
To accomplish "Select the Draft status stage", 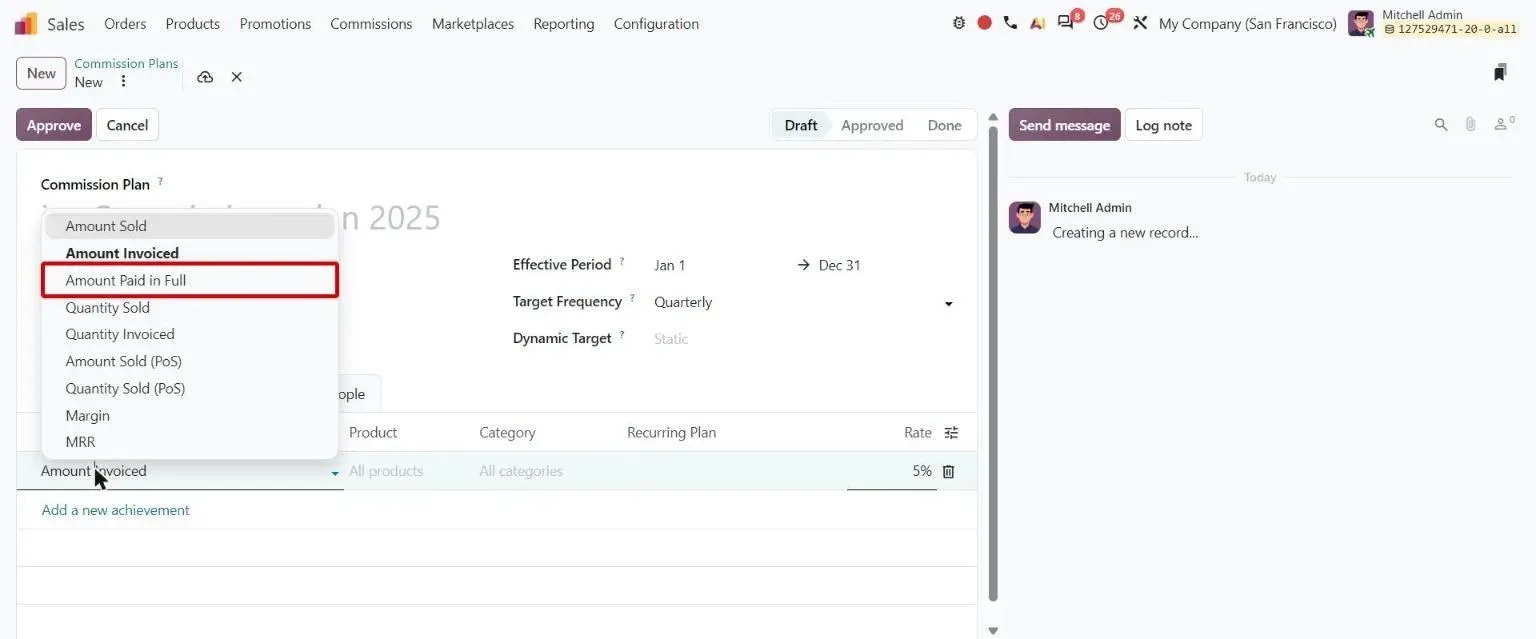I will pyautogui.click(x=800, y=125).
